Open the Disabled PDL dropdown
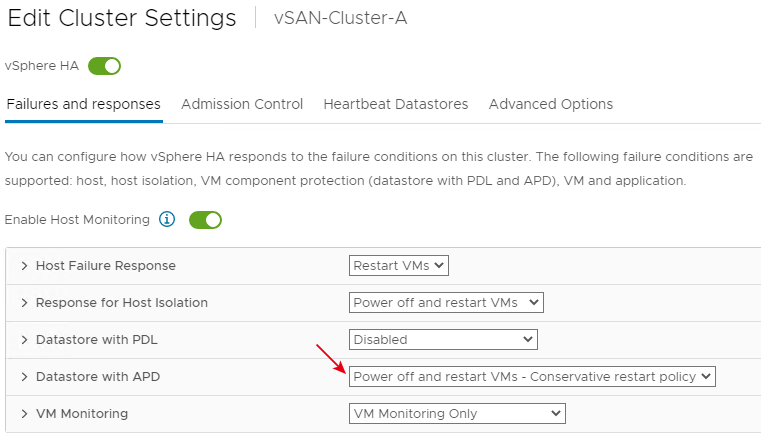 443,340
